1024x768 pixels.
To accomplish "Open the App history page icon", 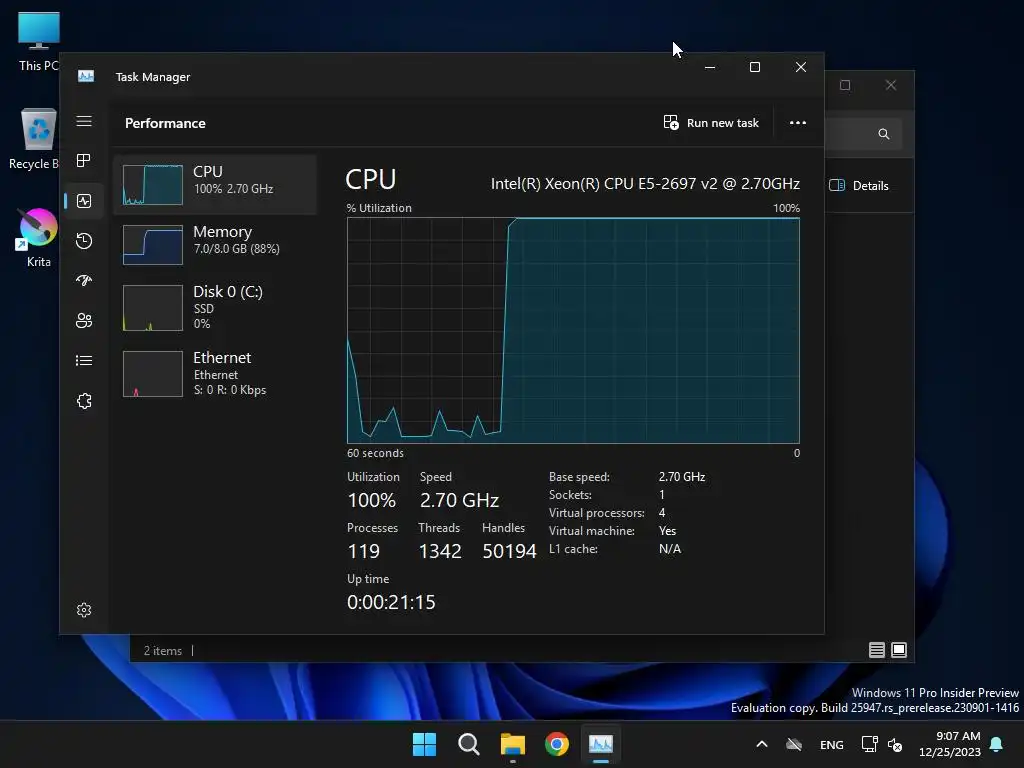I will 84,241.
